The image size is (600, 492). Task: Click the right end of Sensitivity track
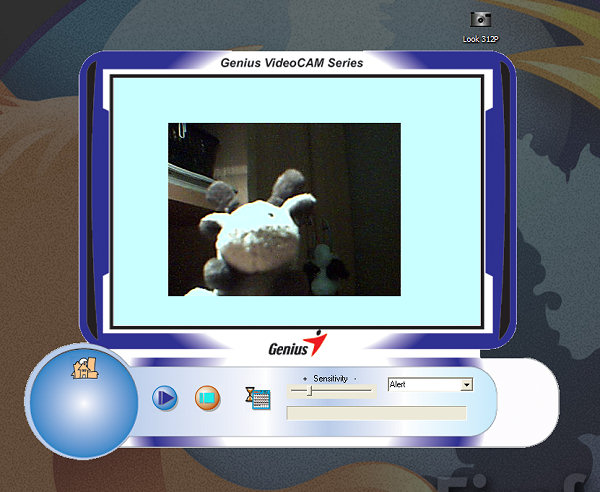[370, 392]
